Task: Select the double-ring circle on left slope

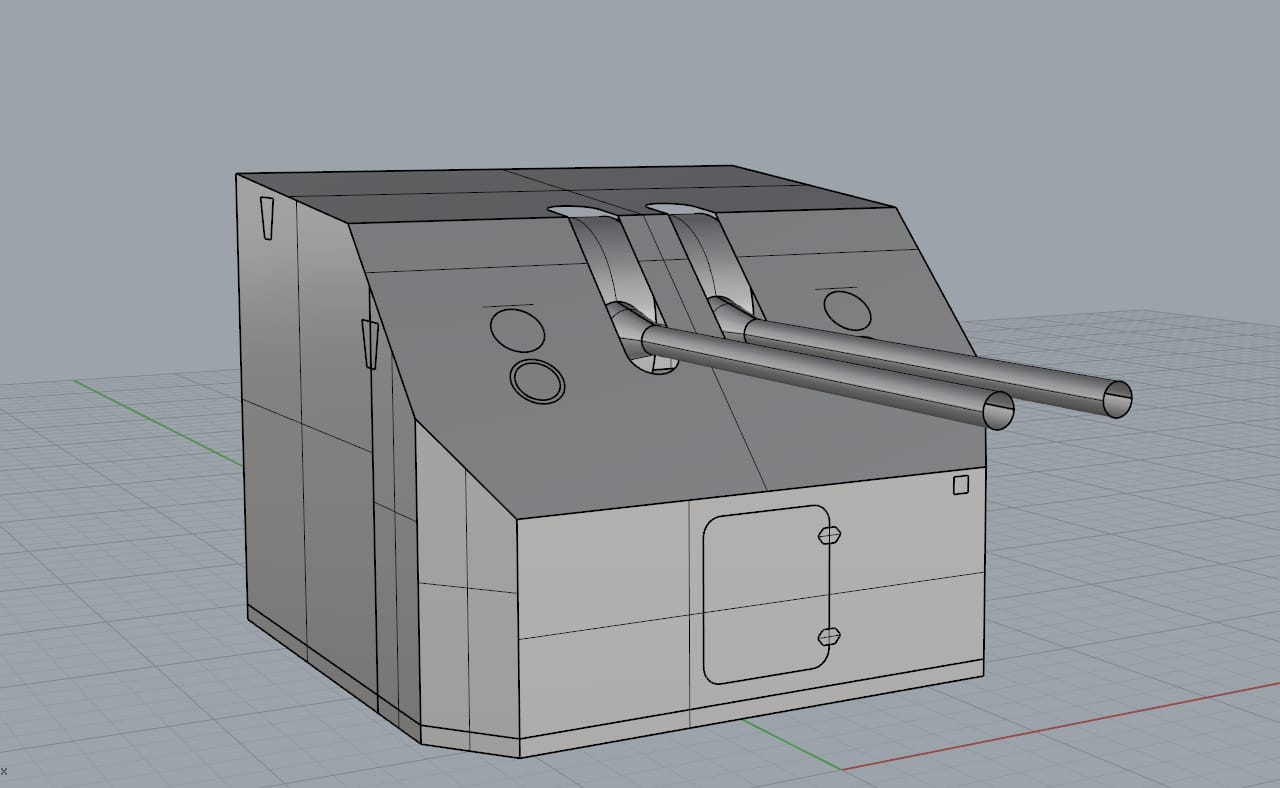Action: 537,381
